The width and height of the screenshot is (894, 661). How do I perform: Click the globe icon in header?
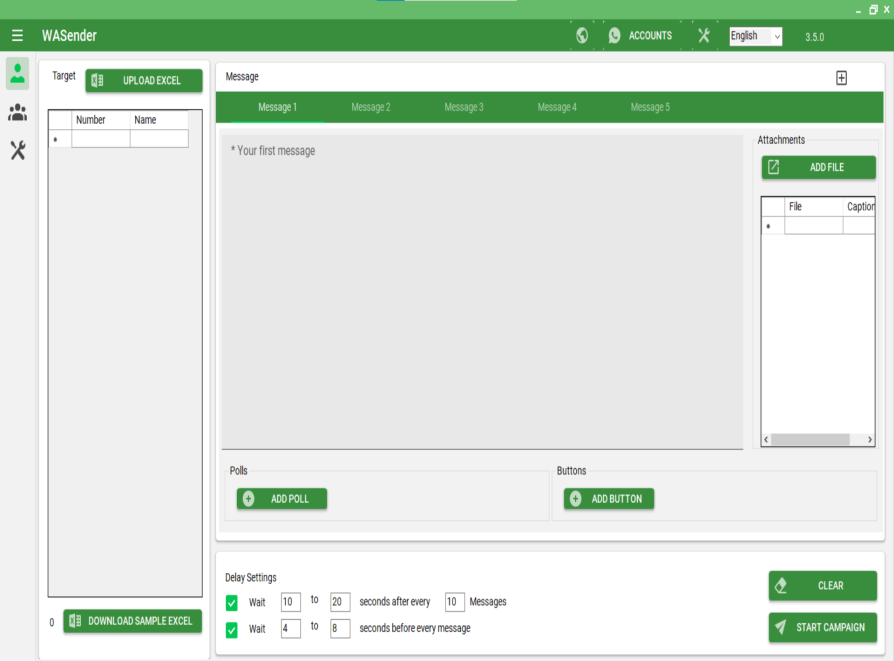(x=582, y=36)
